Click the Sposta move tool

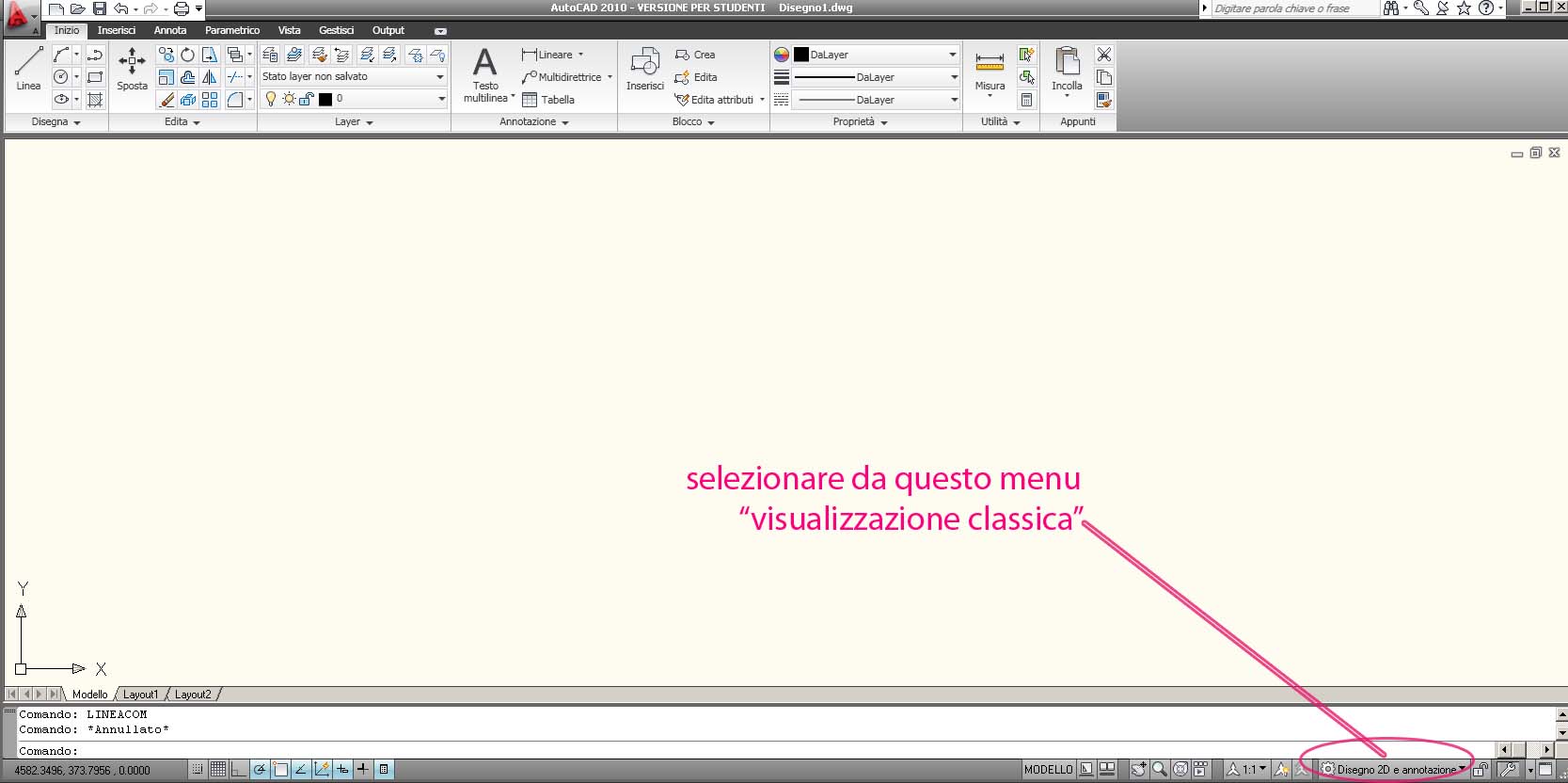point(132,68)
